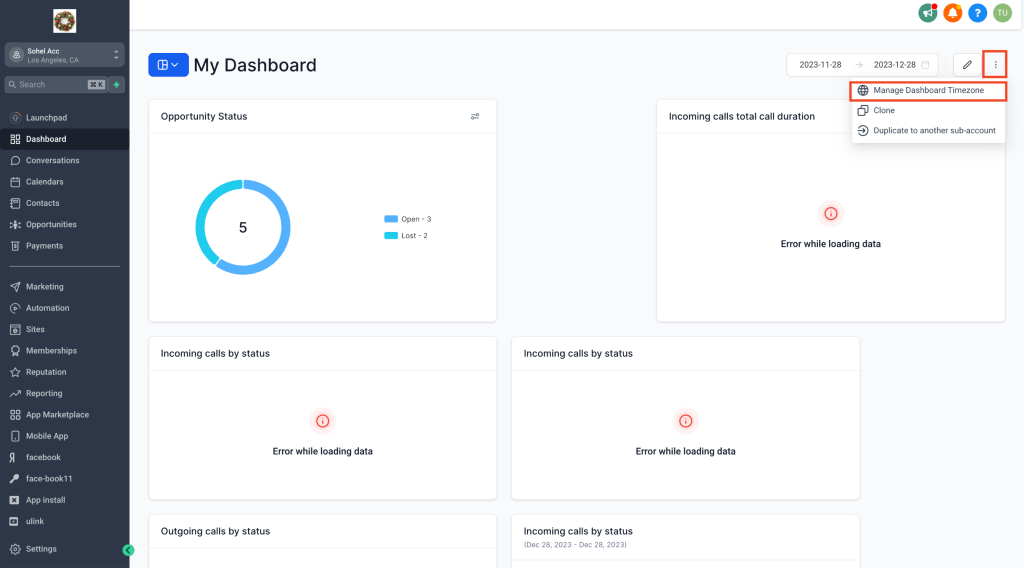The height and width of the screenshot is (568, 1024).
Task: Open the TU user avatar menu
Action: point(1002,13)
